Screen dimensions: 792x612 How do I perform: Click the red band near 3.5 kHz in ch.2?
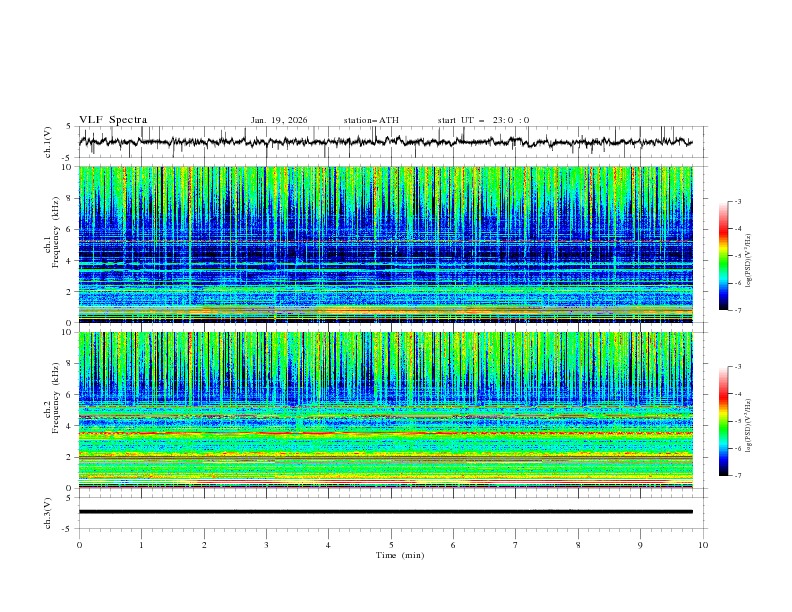click(386, 433)
